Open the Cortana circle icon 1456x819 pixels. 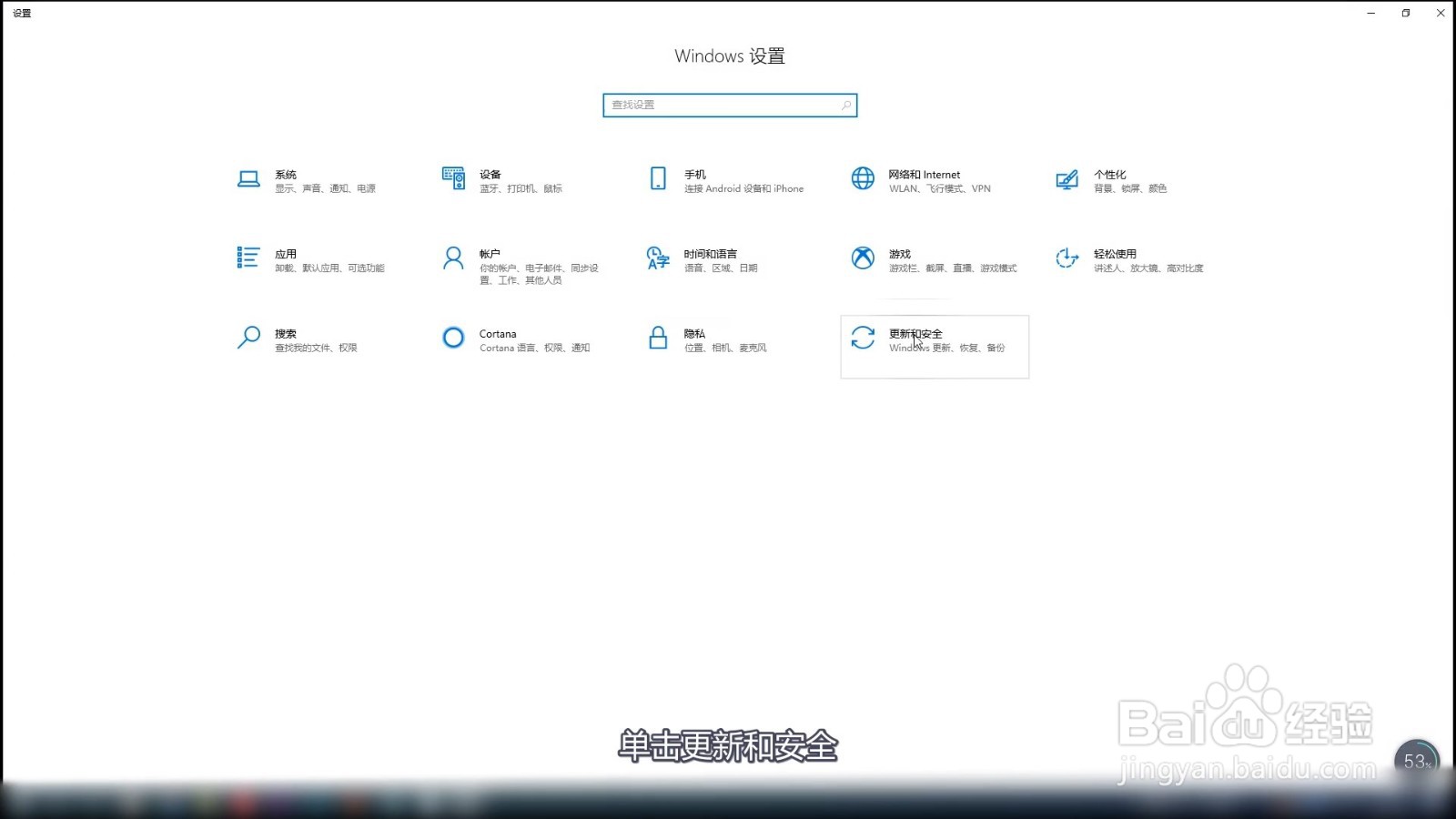pyautogui.click(x=453, y=338)
